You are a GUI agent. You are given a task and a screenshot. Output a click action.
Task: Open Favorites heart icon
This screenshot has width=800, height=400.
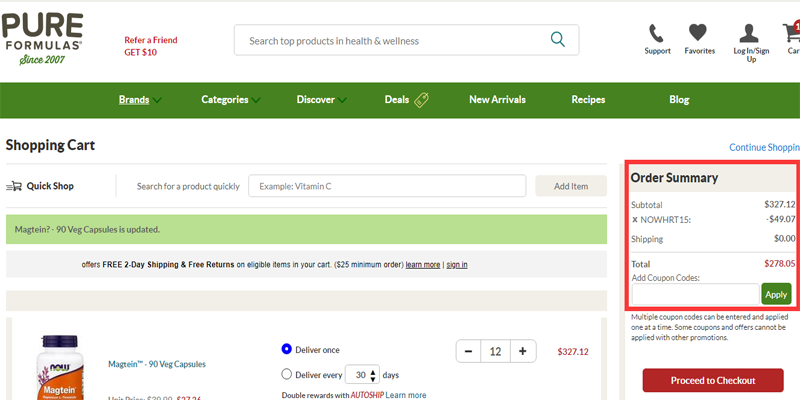[x=699, y=33]
